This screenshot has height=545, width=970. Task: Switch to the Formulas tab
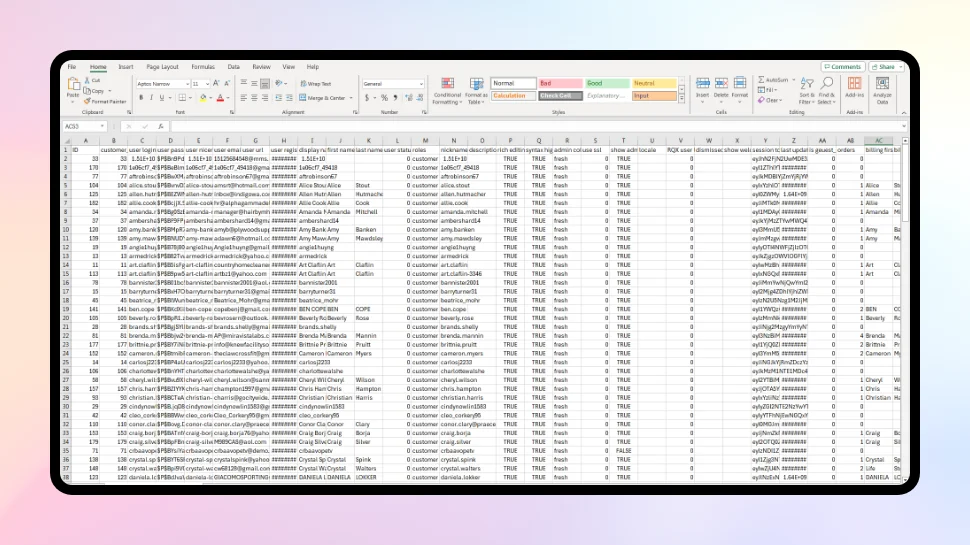coord(203,67)
